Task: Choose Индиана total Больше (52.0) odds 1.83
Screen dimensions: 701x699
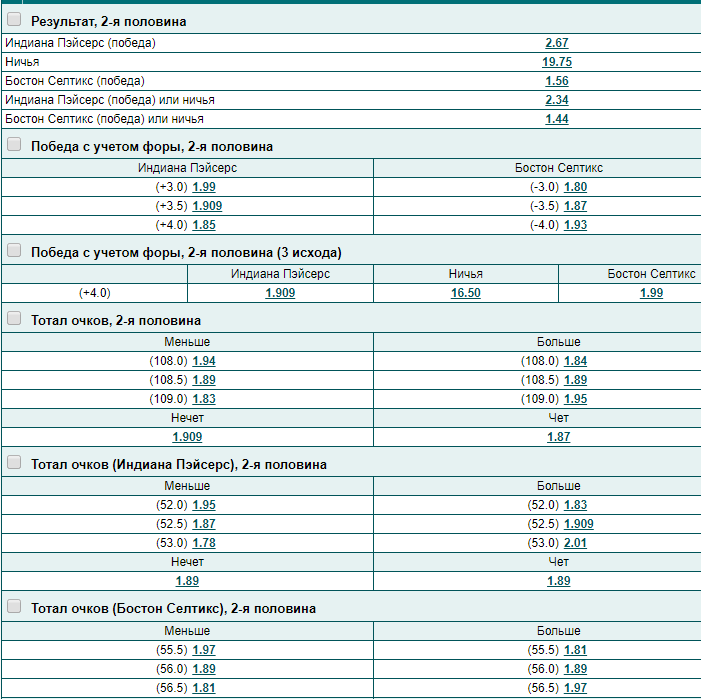Action: (x=575, y=505)
